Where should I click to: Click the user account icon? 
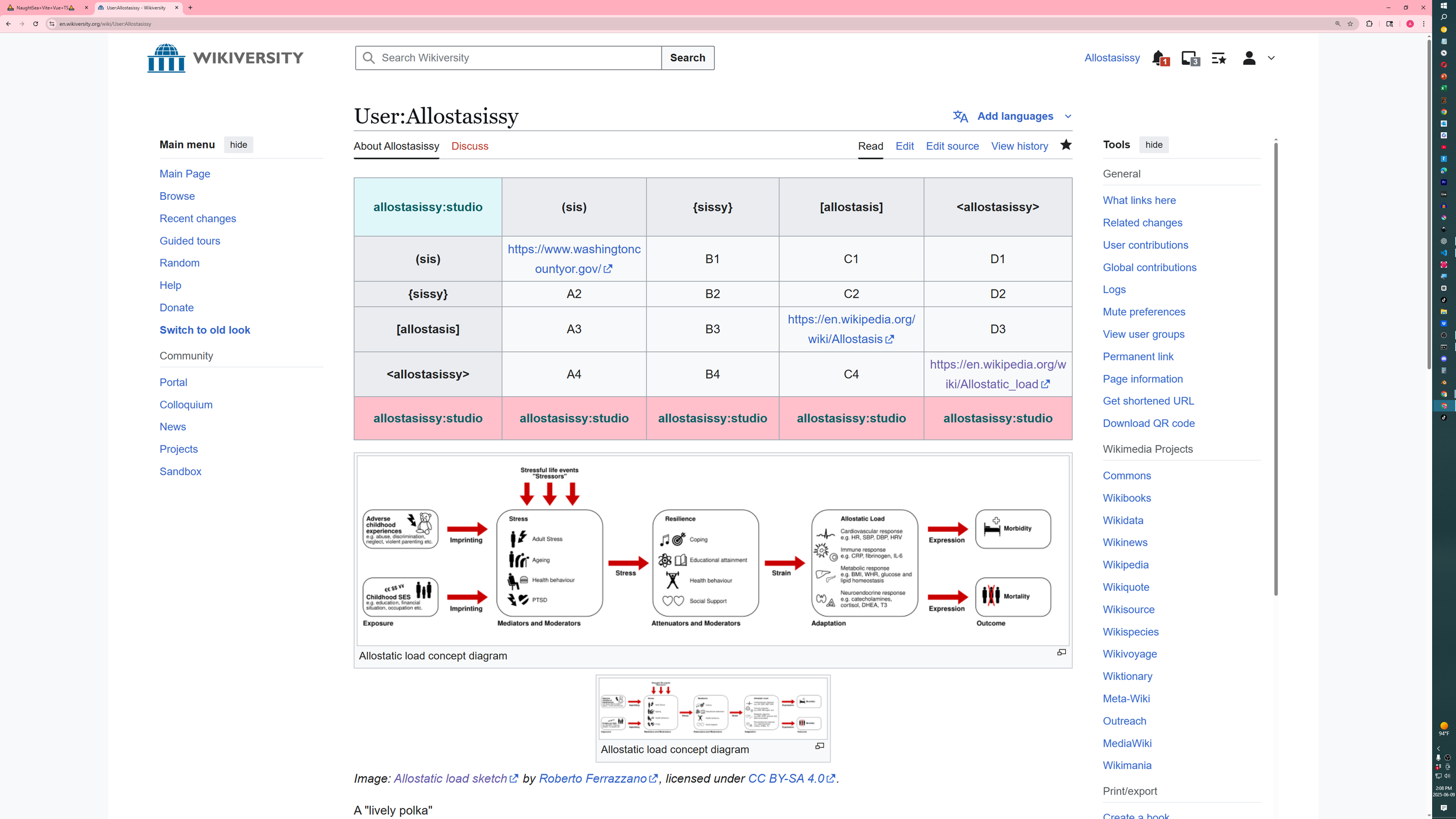[x=1249, y=58]
